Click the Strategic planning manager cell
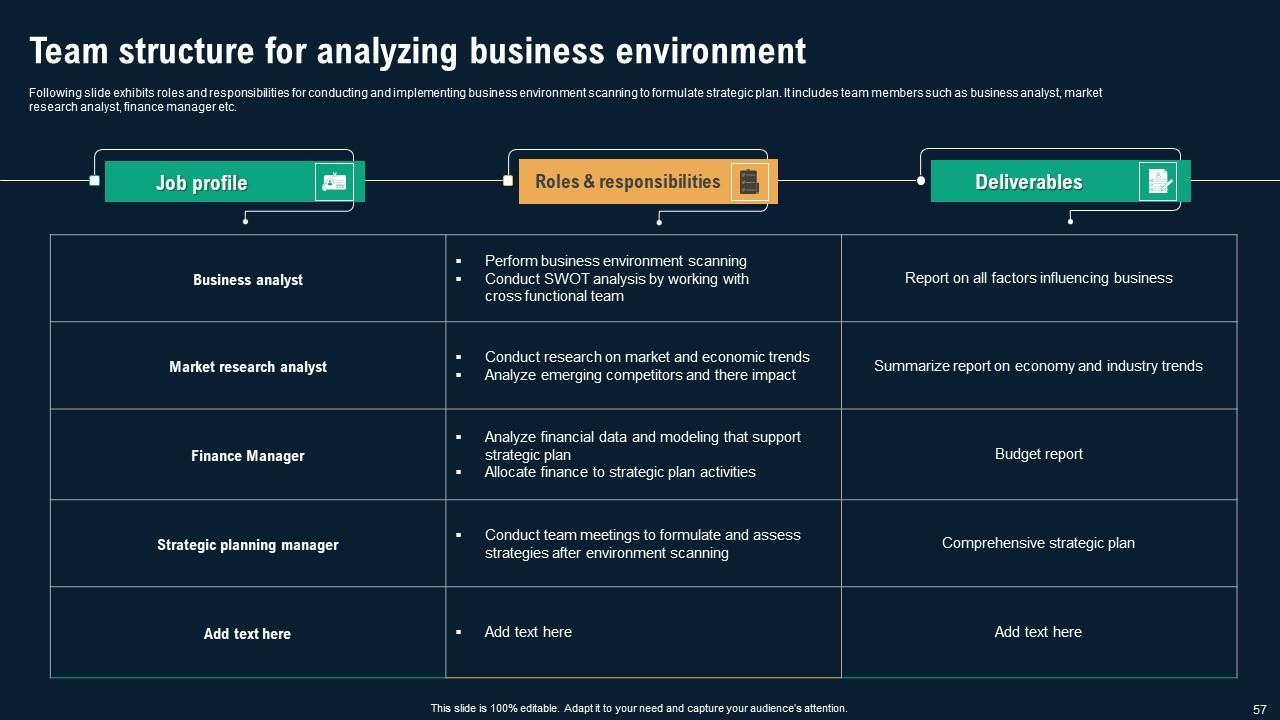 (248, 545)
